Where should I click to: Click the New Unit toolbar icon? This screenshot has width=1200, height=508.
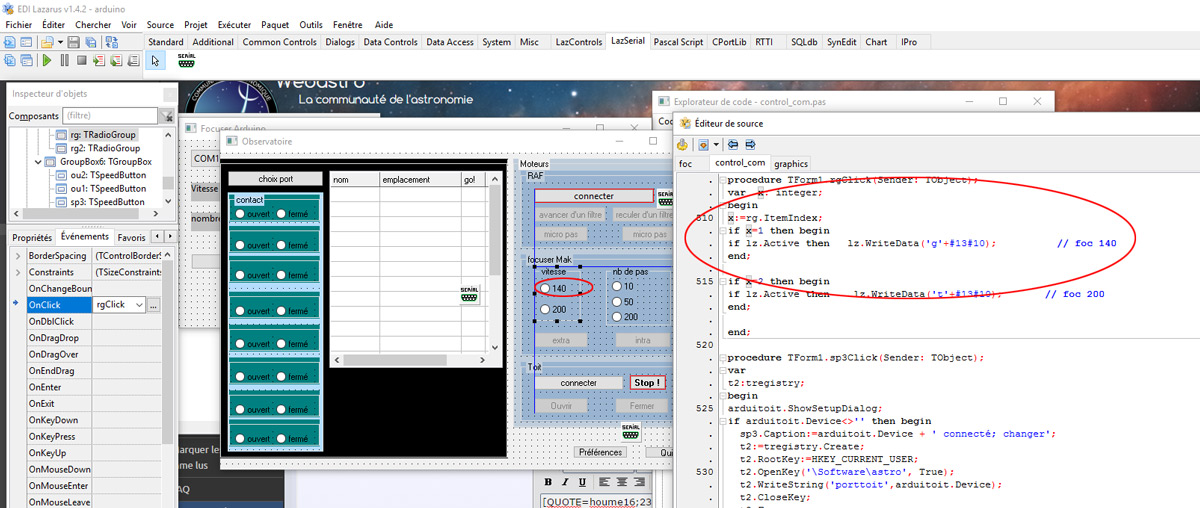(8, 42)
